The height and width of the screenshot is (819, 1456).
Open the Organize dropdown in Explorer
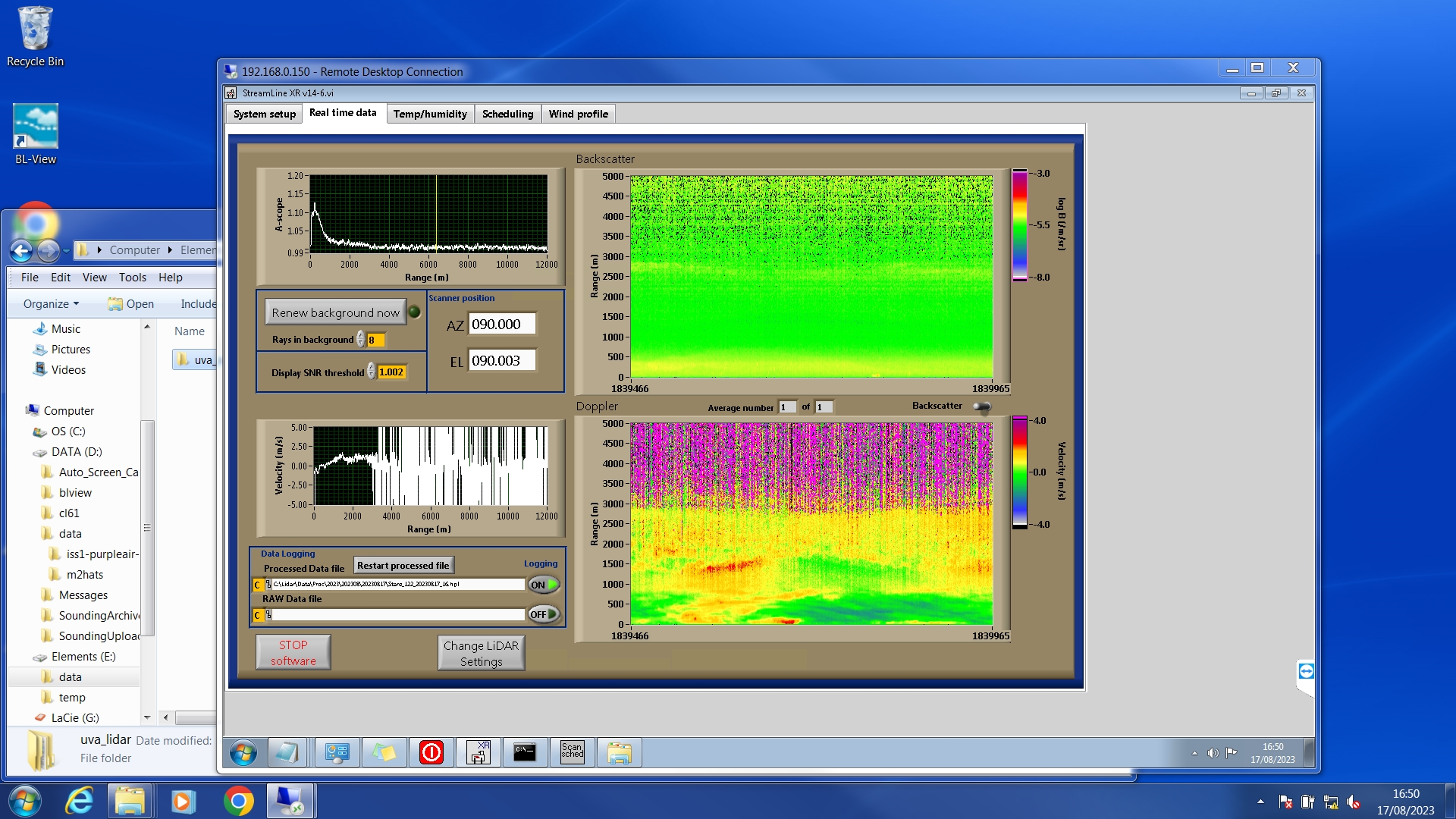click(x=51, y=303)
